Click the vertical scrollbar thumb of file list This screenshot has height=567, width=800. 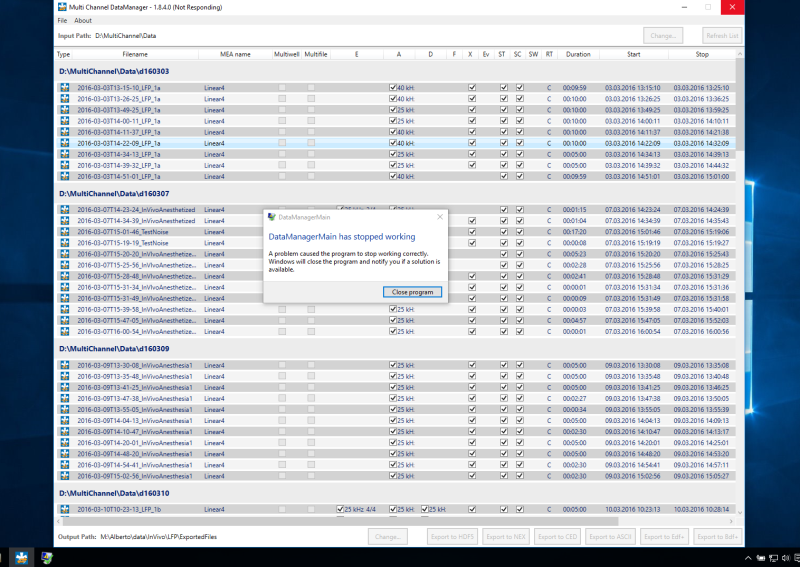pos(740,105)
